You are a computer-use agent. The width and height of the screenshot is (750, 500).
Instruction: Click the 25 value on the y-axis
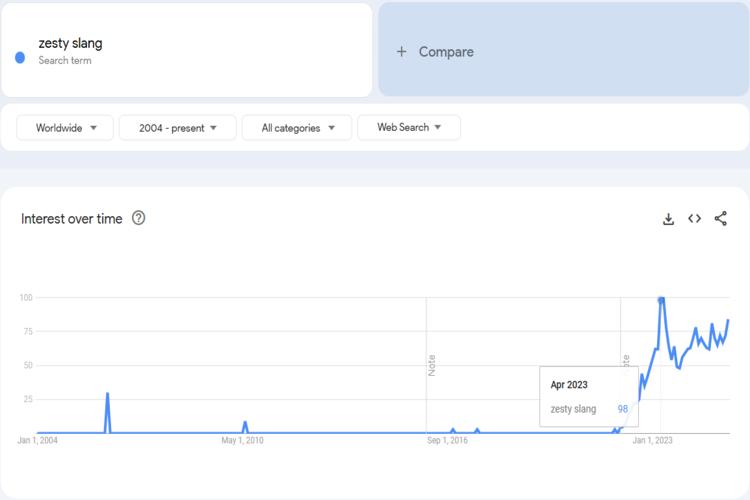point(28,399)
